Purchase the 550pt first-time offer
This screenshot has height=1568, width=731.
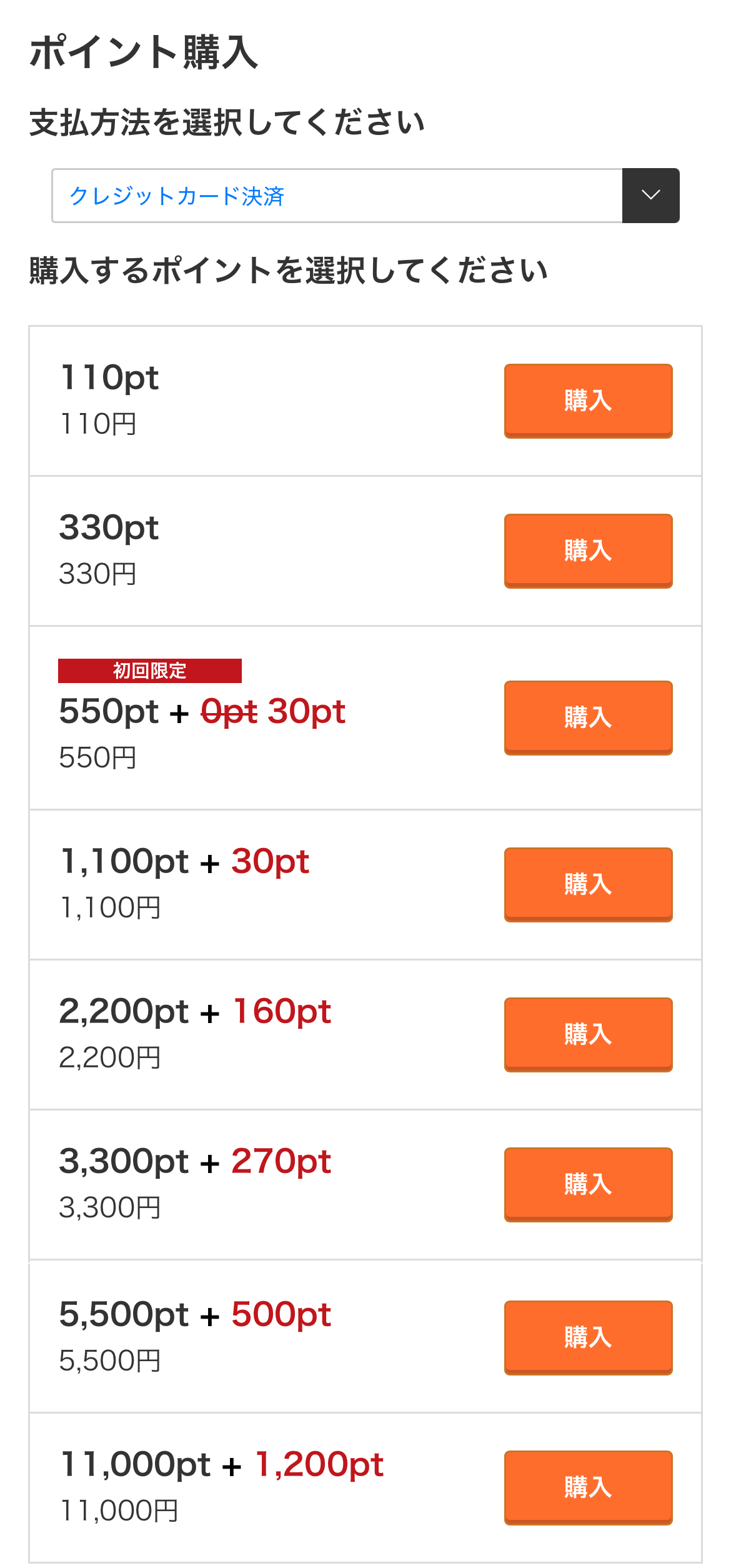[588, 717]
